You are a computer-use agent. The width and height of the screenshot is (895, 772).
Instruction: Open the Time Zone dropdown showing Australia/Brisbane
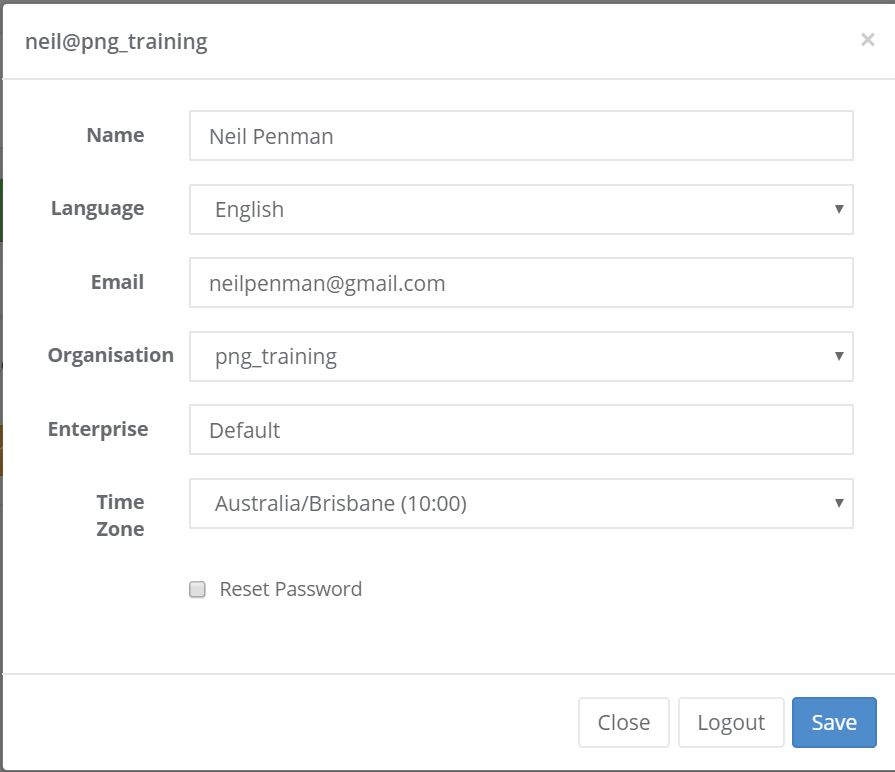(520, 503)
